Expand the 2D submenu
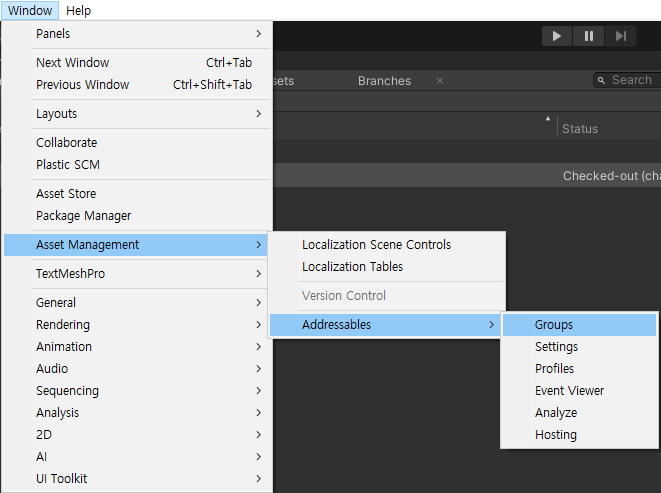 tap(136, 434)
